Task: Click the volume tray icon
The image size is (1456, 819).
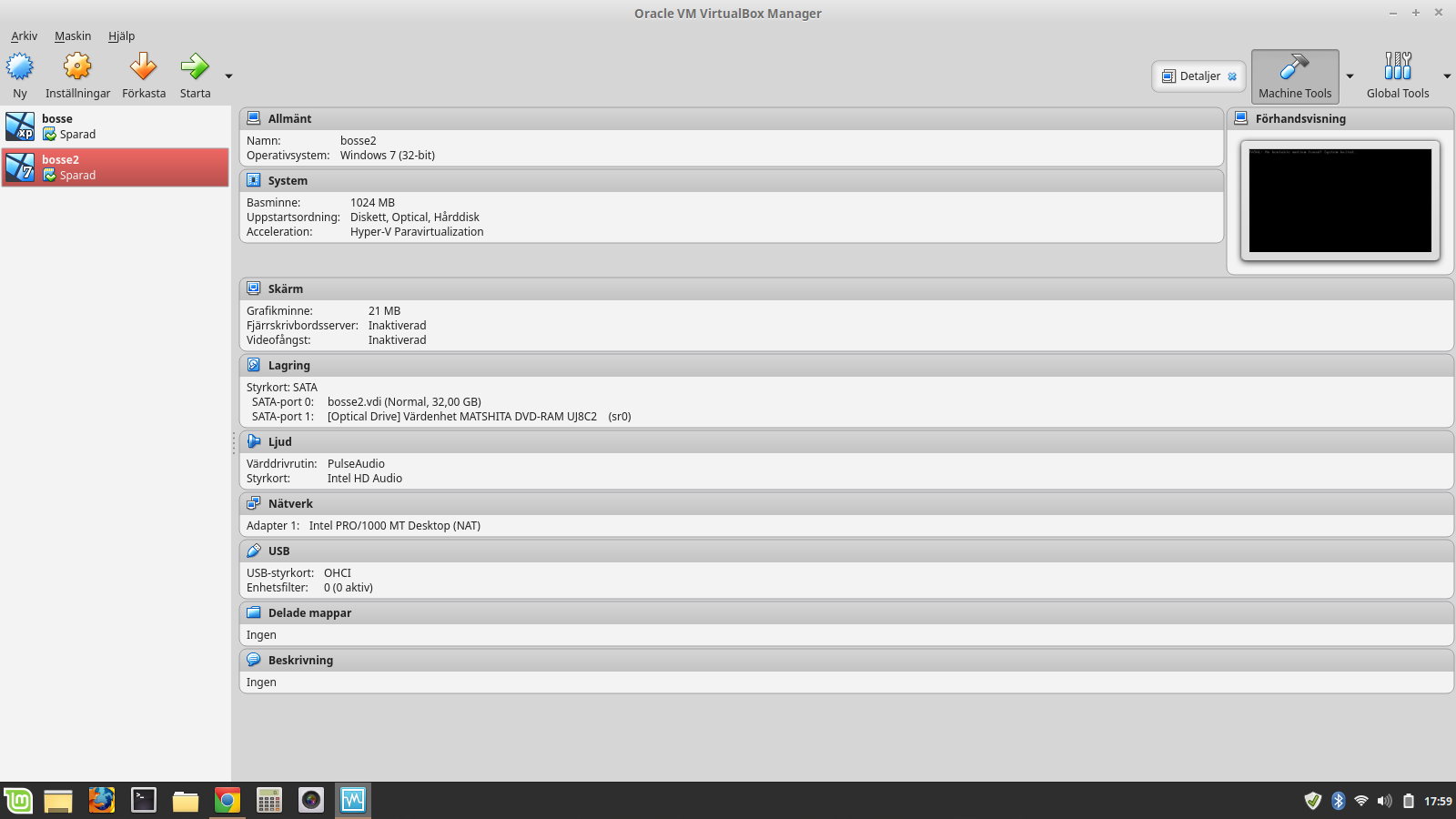Action: [x=1384, y=801]
